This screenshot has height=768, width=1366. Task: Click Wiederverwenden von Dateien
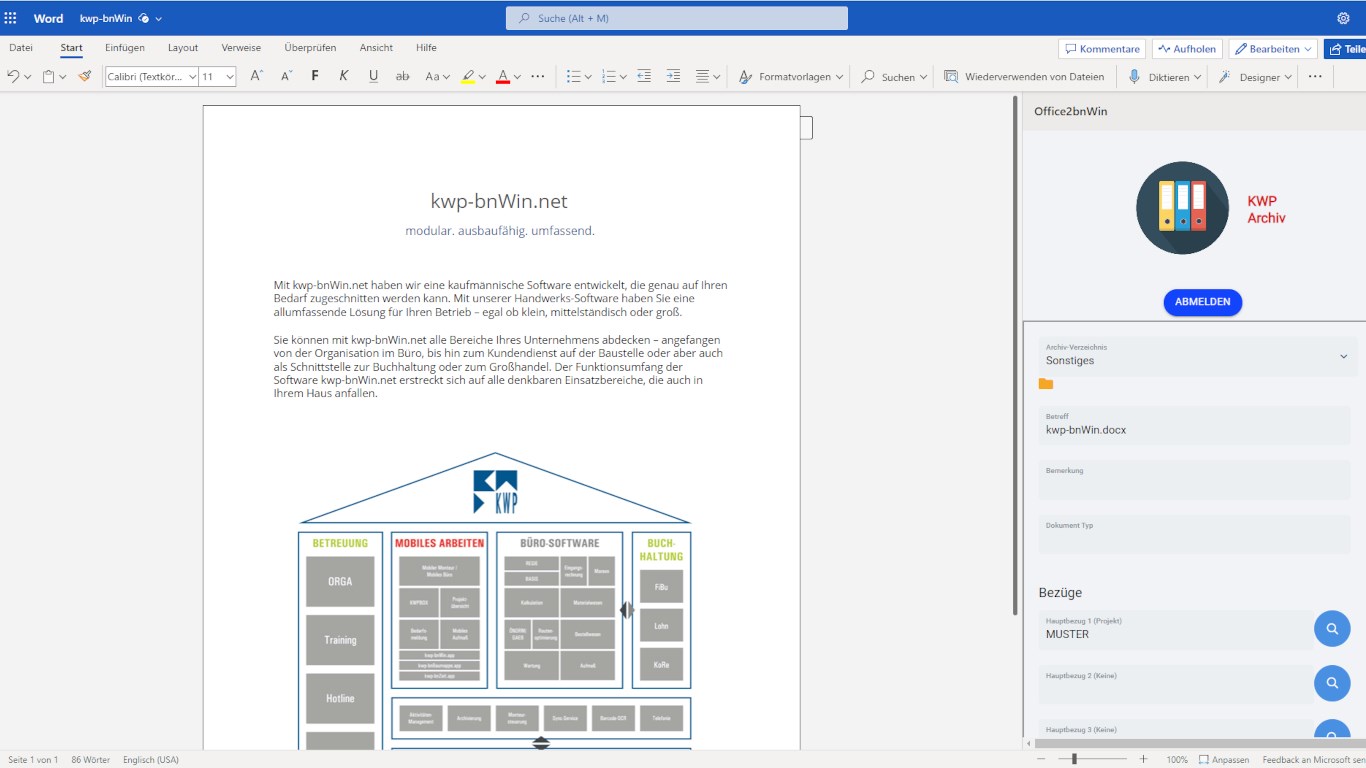[x=1024, y=76]
